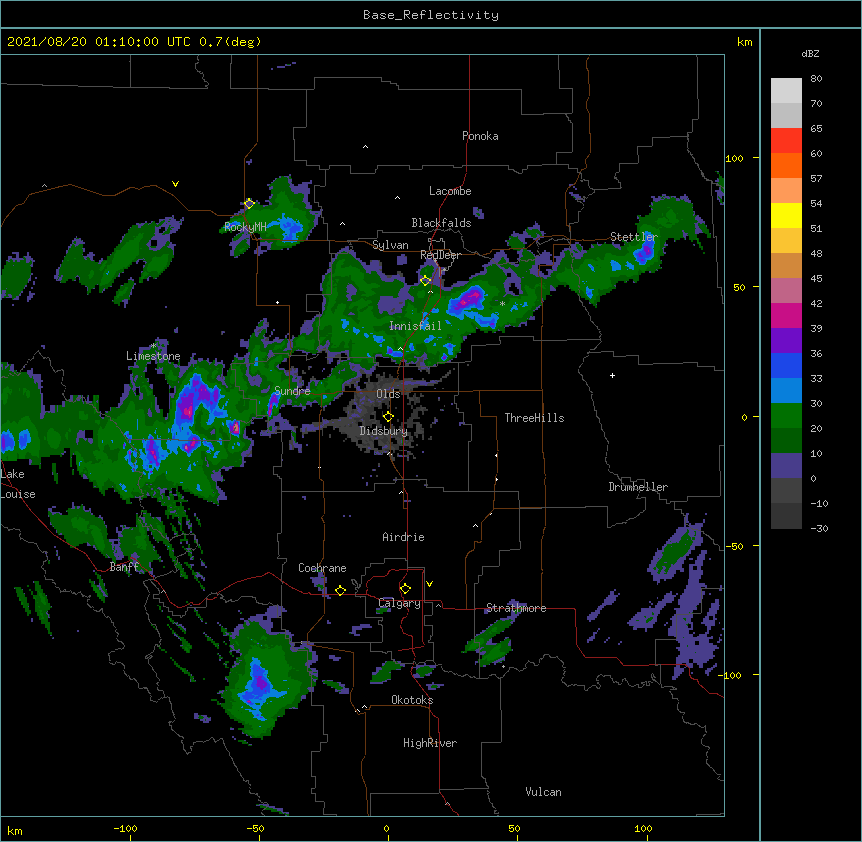Click the yellow diamond marker near RockyMH
The height and width of the screenshot is (842, 862).
coord(249,204)
